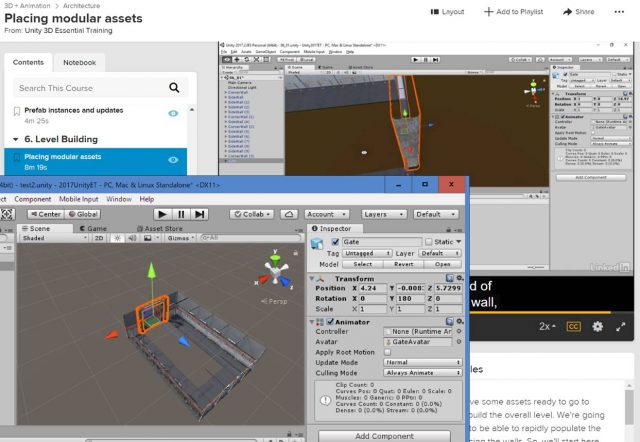Toggle the 2D scene view button

point(99,238)
